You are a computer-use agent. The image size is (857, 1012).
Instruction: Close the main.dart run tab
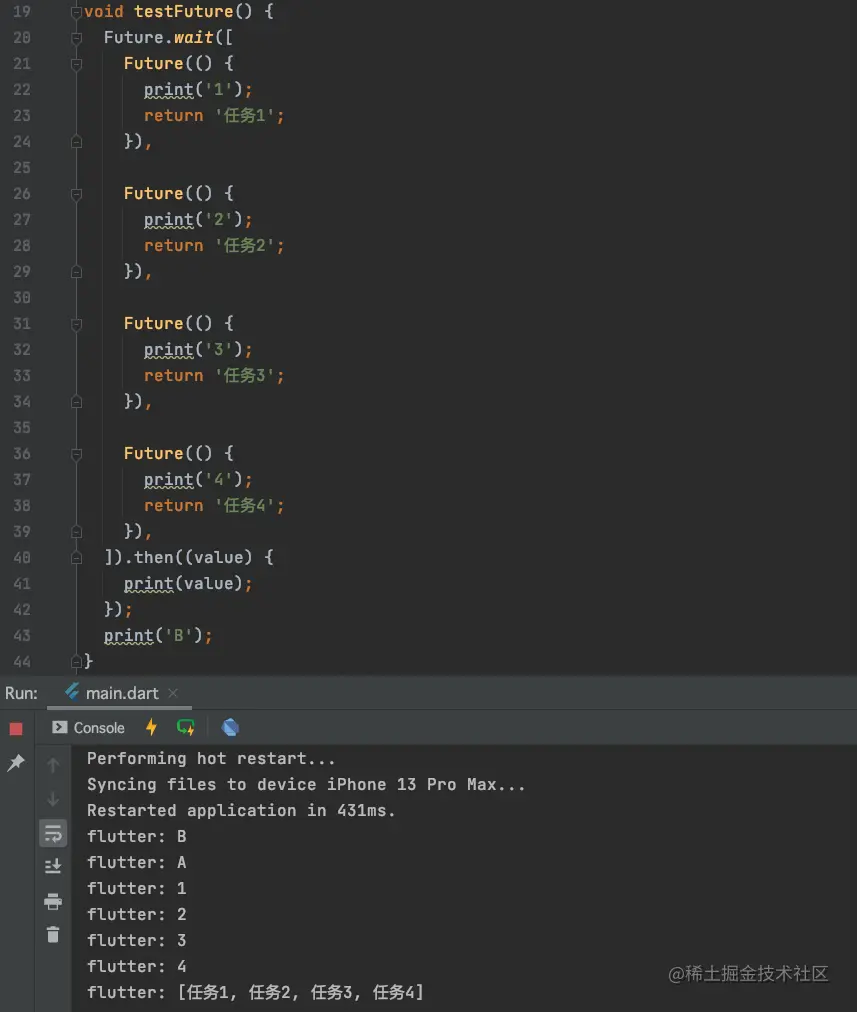tap(172, 693)
